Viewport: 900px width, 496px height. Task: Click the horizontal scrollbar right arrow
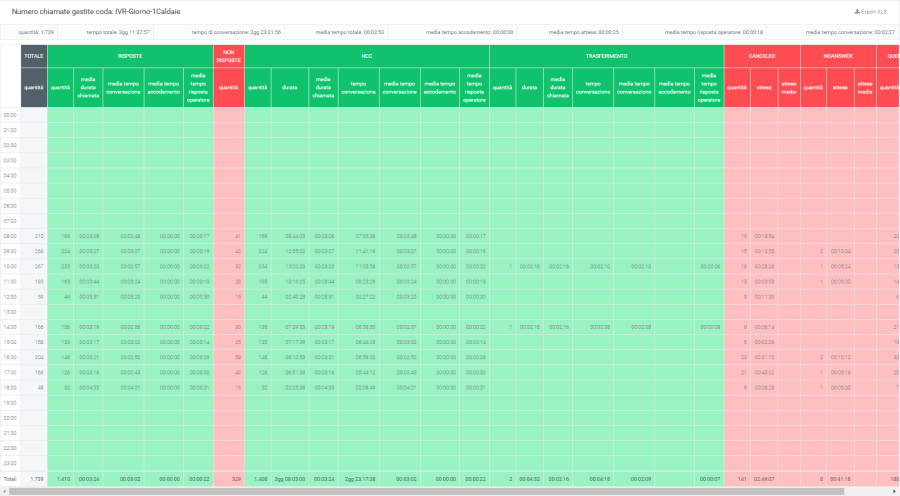tap(895, 491)
